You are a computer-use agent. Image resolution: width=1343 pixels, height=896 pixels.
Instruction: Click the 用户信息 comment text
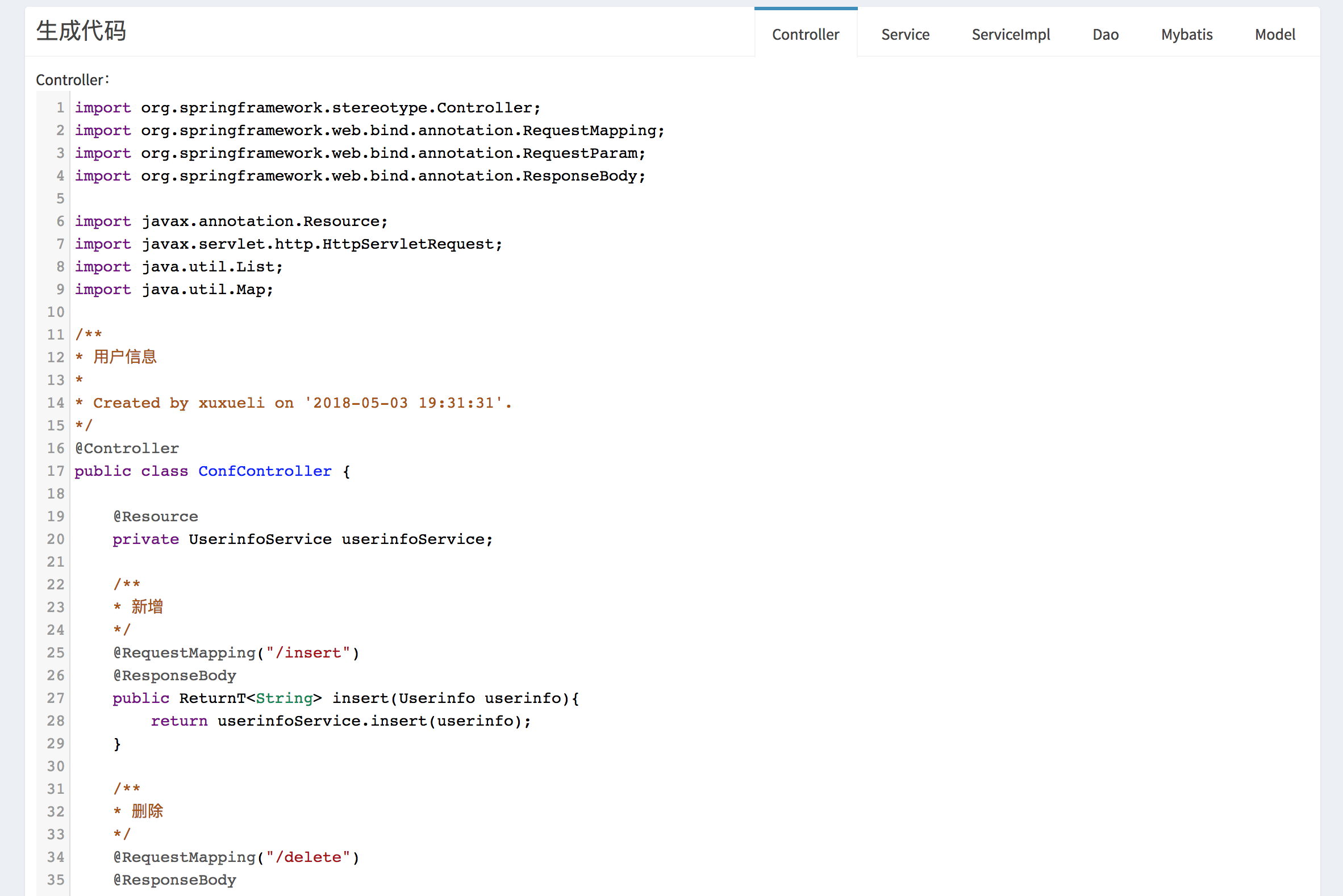[x=124, y=357]
